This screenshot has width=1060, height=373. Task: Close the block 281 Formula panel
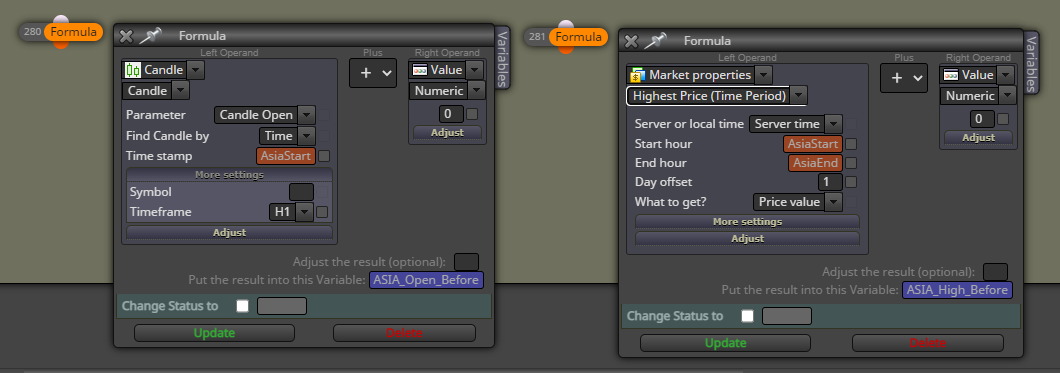[x=631, y=41]
